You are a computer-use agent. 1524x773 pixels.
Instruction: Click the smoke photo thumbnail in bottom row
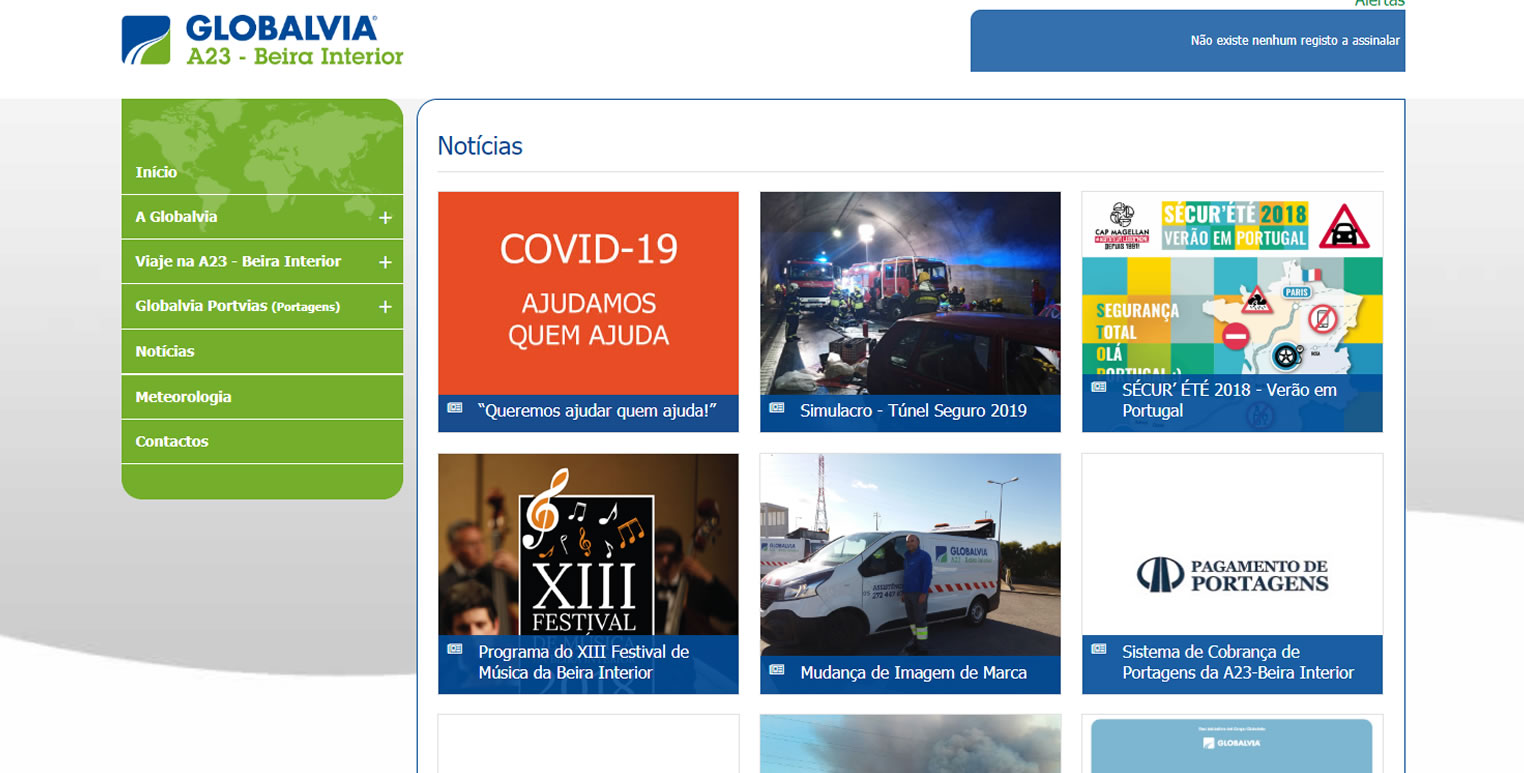click(910, 744)
